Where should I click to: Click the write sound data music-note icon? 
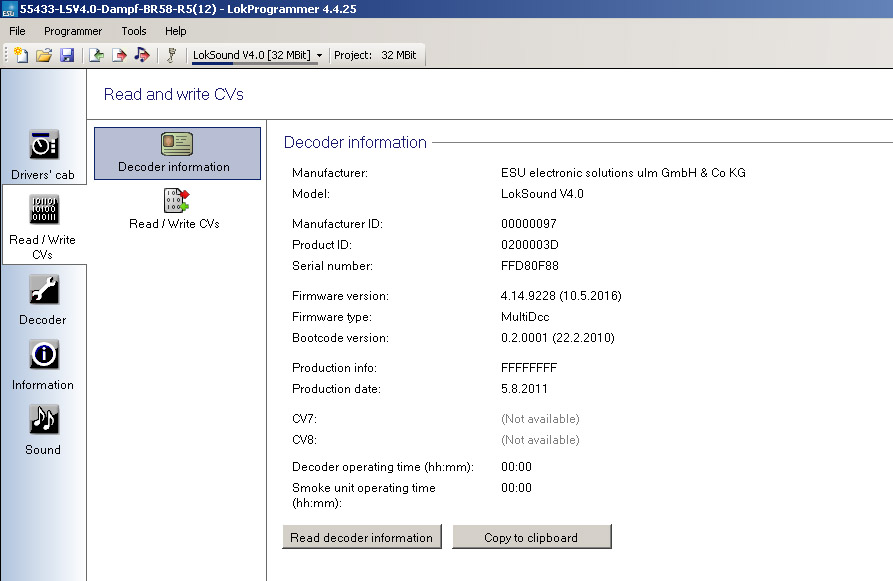[142, 55]
